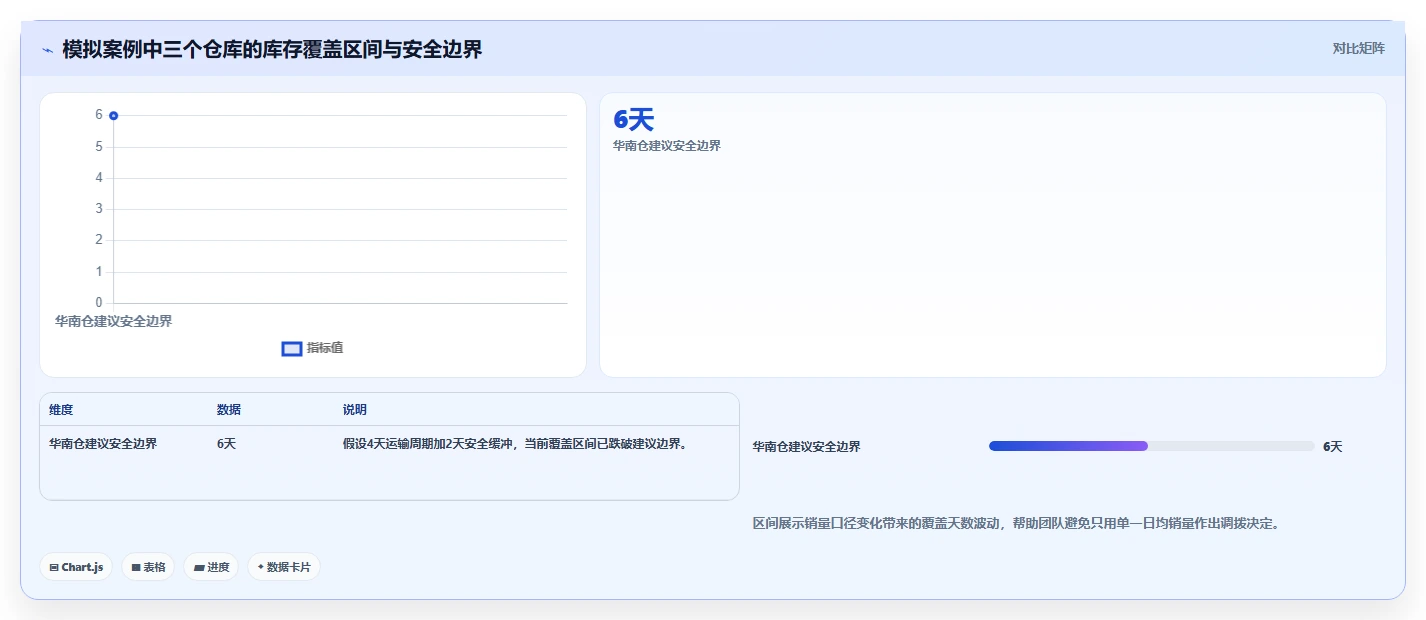Select the 表格 tag chip
Screen dimensions: 1426x620
(x=148, y=567)
